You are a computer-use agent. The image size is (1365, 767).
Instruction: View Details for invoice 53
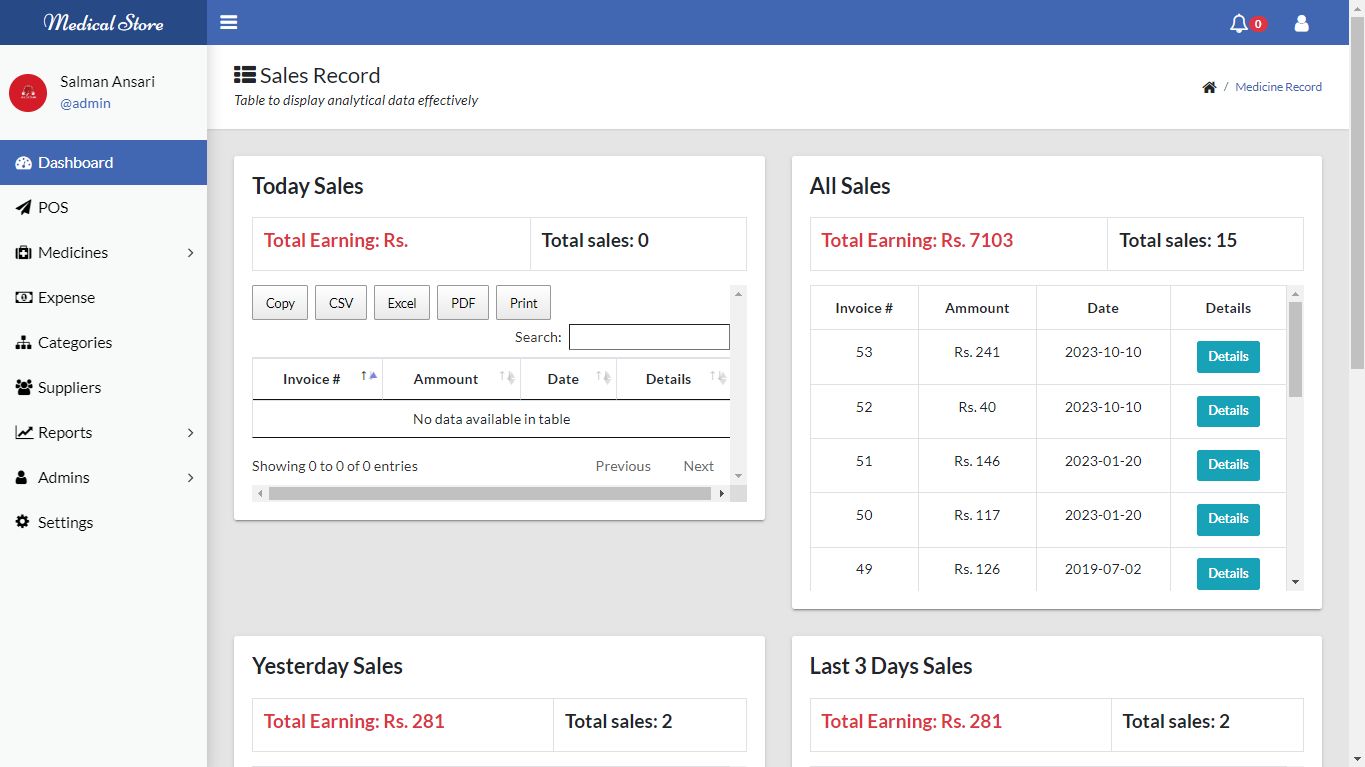click(x=1228, y=357)
